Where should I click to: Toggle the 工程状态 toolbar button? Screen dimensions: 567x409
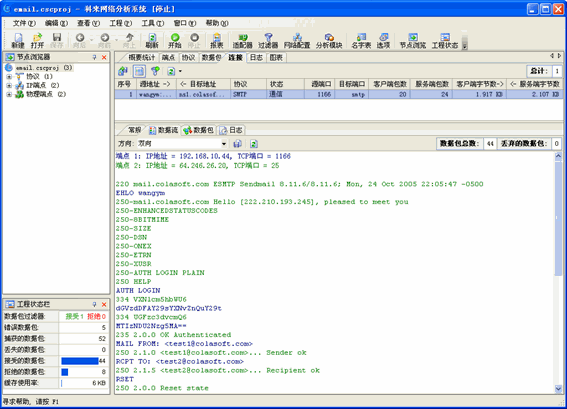(x=445, y=40)
